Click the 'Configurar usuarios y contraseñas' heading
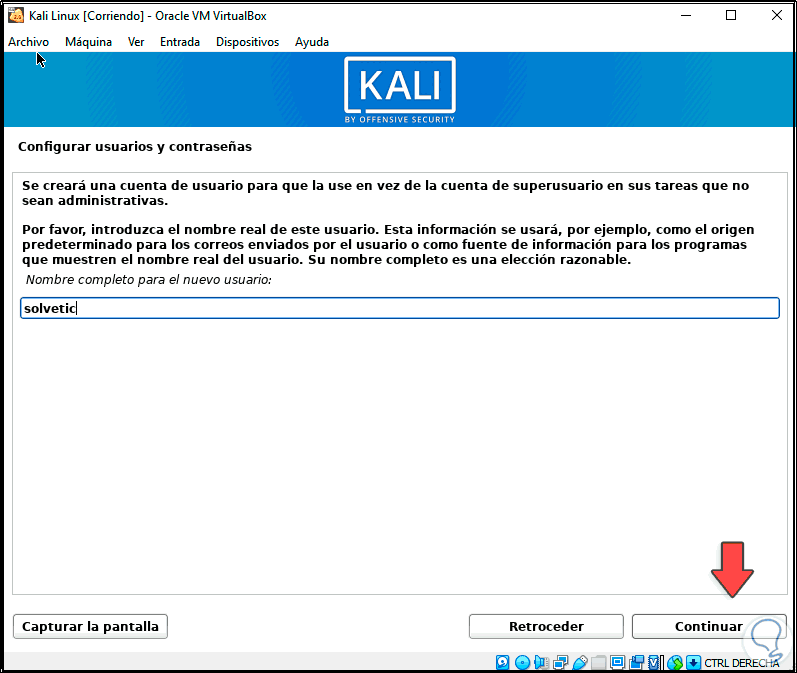797x673 pixels. [135, 146]
